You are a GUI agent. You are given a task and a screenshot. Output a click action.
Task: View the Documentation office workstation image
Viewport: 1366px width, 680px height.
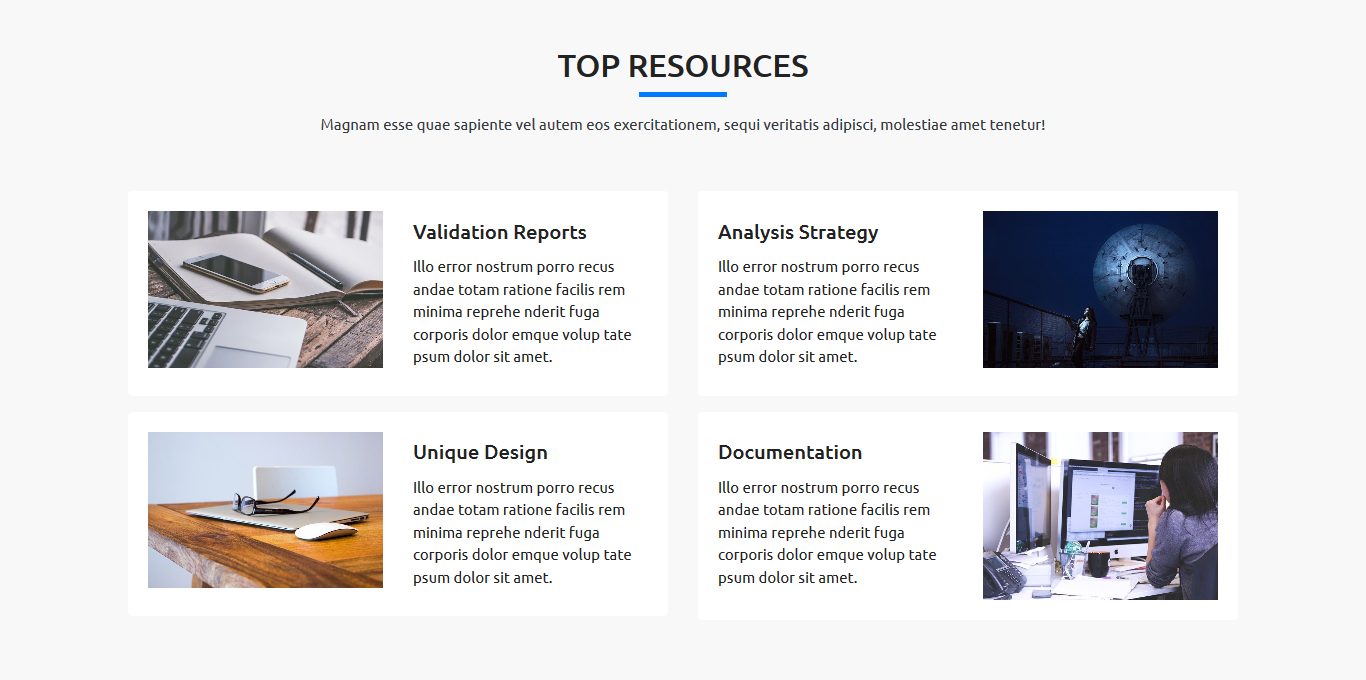tap(1100, 516)
